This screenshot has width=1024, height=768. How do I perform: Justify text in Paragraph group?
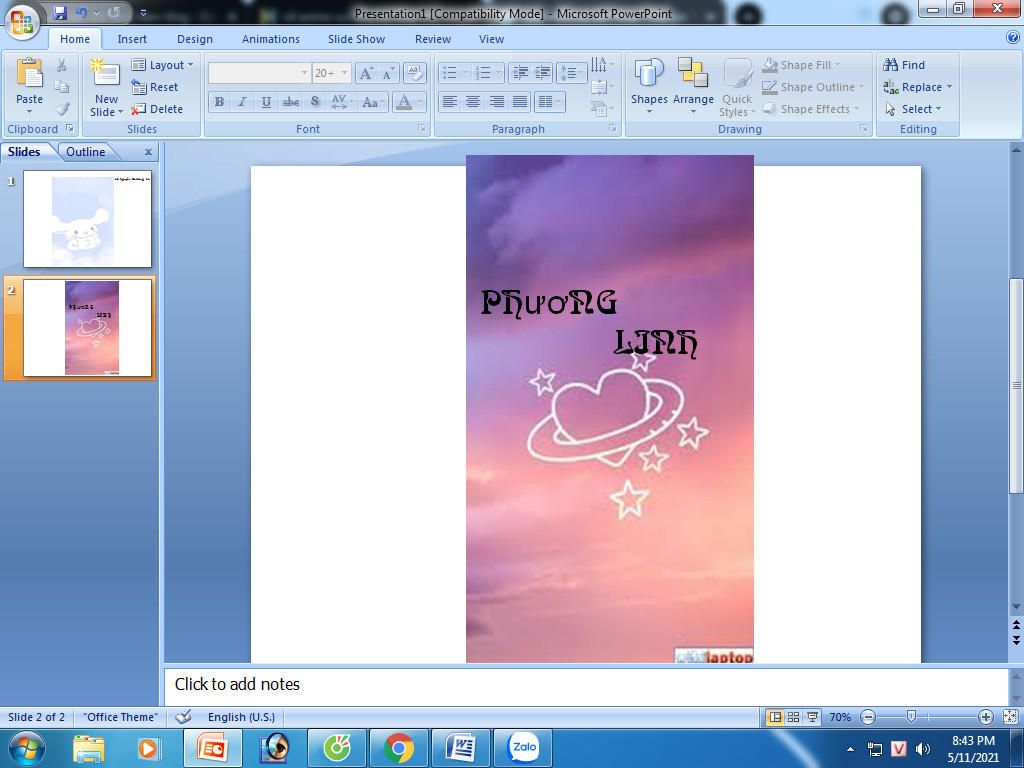tap(520, 101)
